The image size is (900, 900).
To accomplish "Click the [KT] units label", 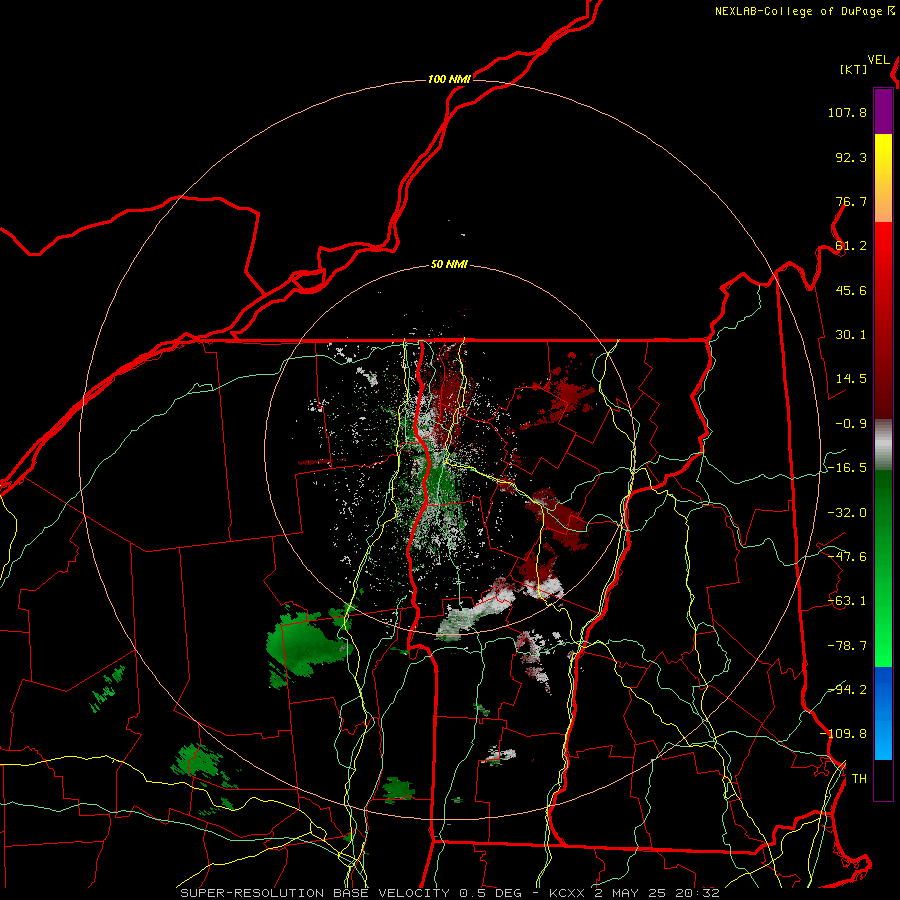I will pos(854,69).
